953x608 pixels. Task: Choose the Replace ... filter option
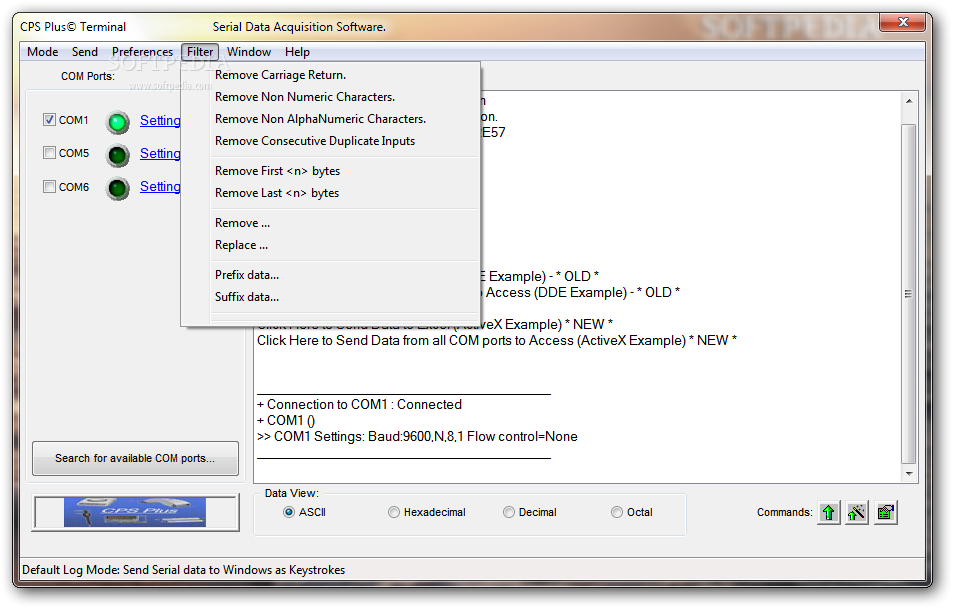click(331, 245)
